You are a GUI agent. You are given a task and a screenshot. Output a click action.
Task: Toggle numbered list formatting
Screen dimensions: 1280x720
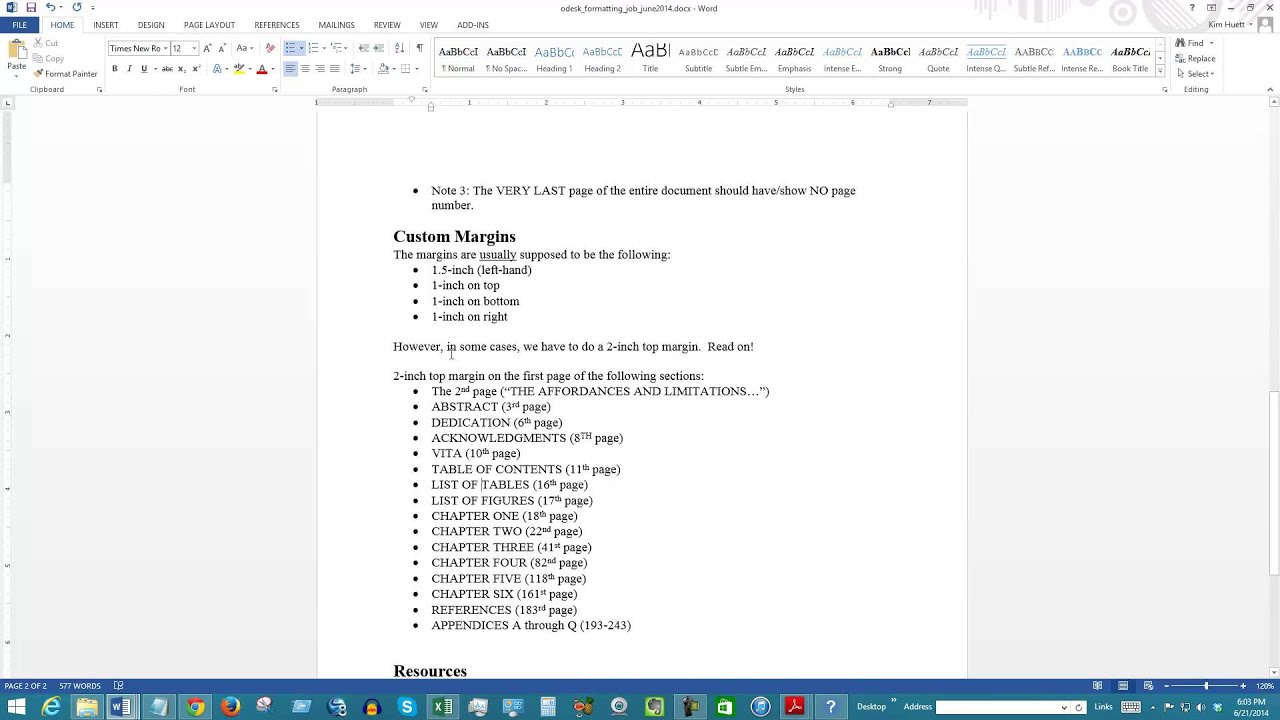[x=313, y=48]
